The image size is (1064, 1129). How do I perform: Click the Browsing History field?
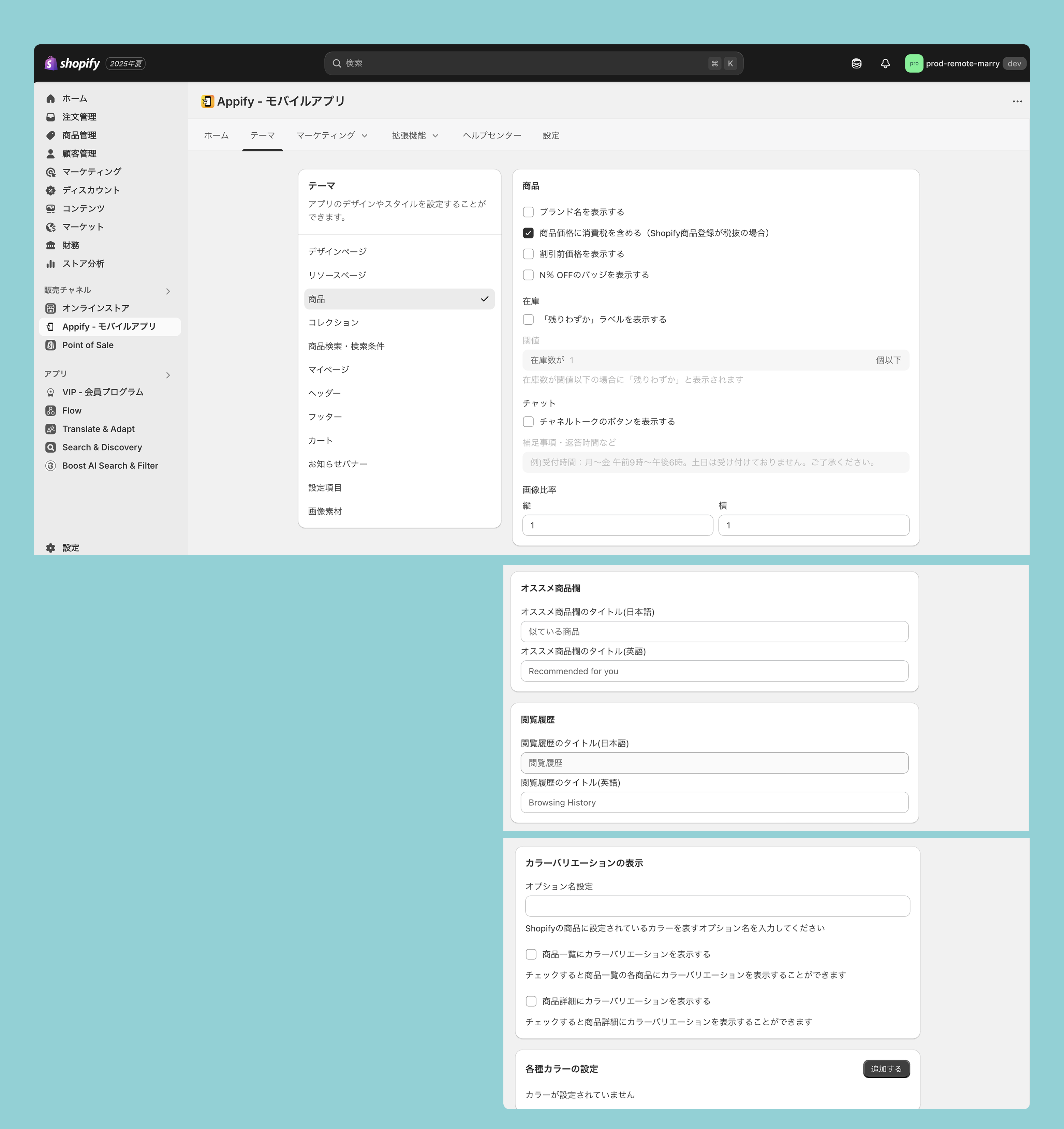coord(714,803)
